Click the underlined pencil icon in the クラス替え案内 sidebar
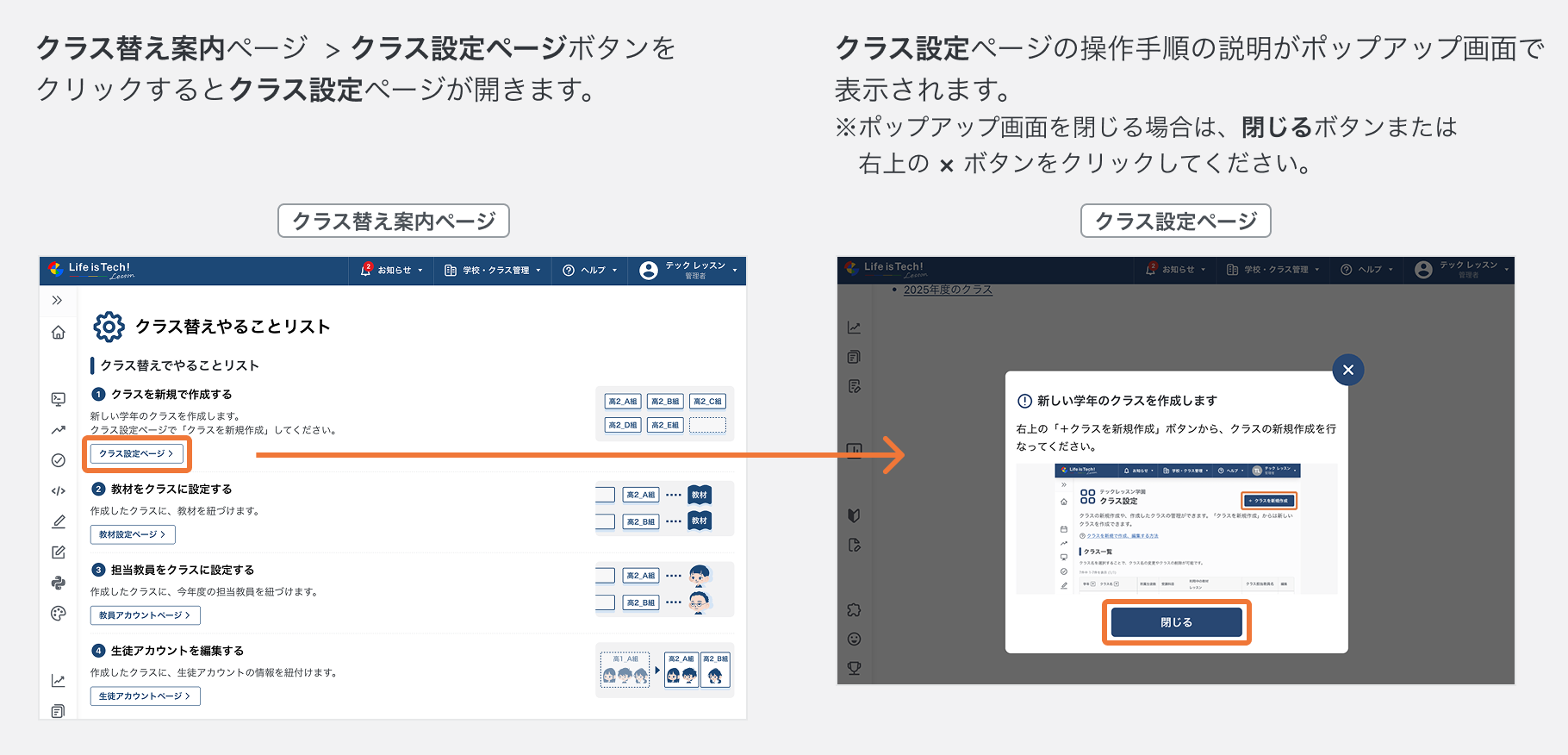The image size is (1568, 755). [58, 521]
